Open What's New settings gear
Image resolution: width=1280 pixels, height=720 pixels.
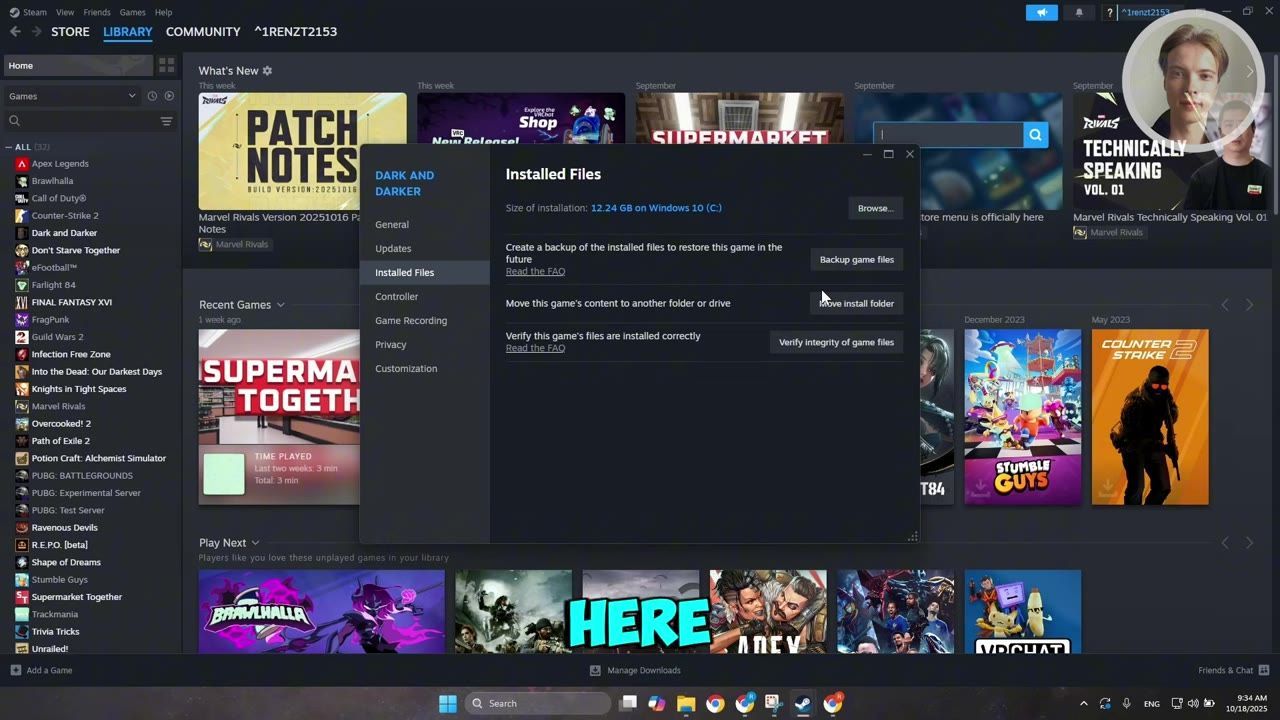click(x=267, y=71)
